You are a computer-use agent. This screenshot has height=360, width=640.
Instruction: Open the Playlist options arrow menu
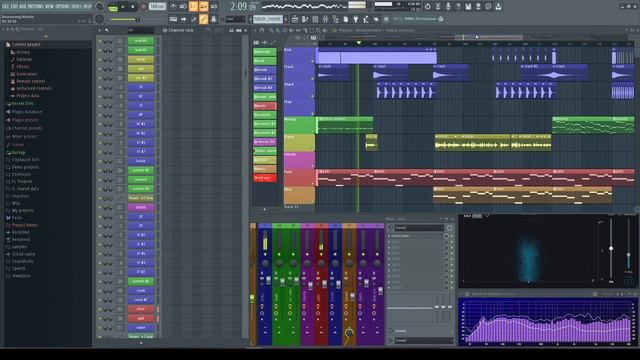tap(255, 30)
